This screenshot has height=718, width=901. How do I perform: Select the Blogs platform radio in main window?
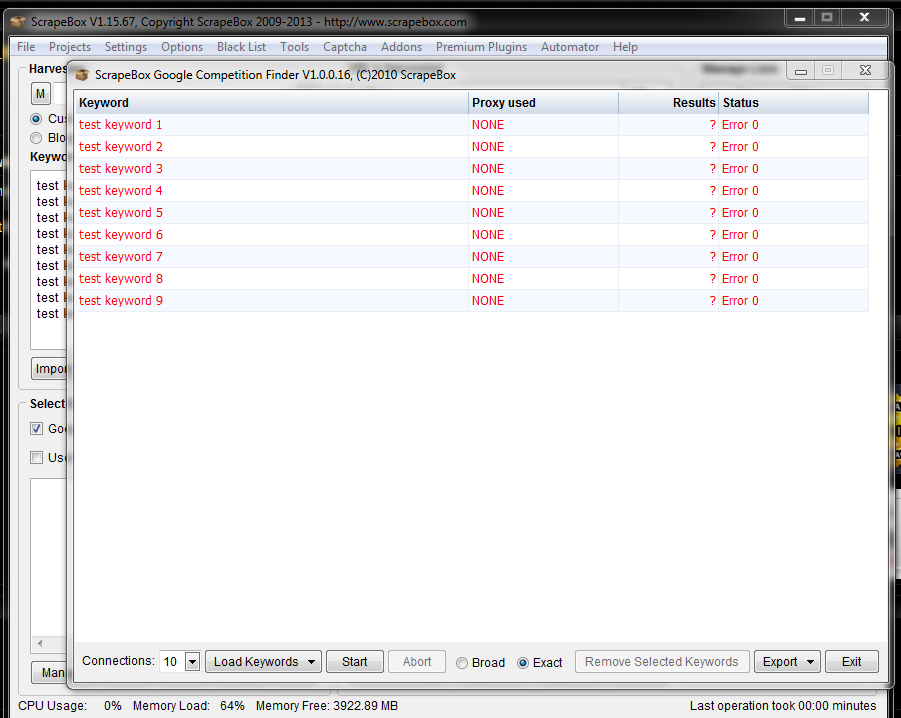(x=36, y=138)
